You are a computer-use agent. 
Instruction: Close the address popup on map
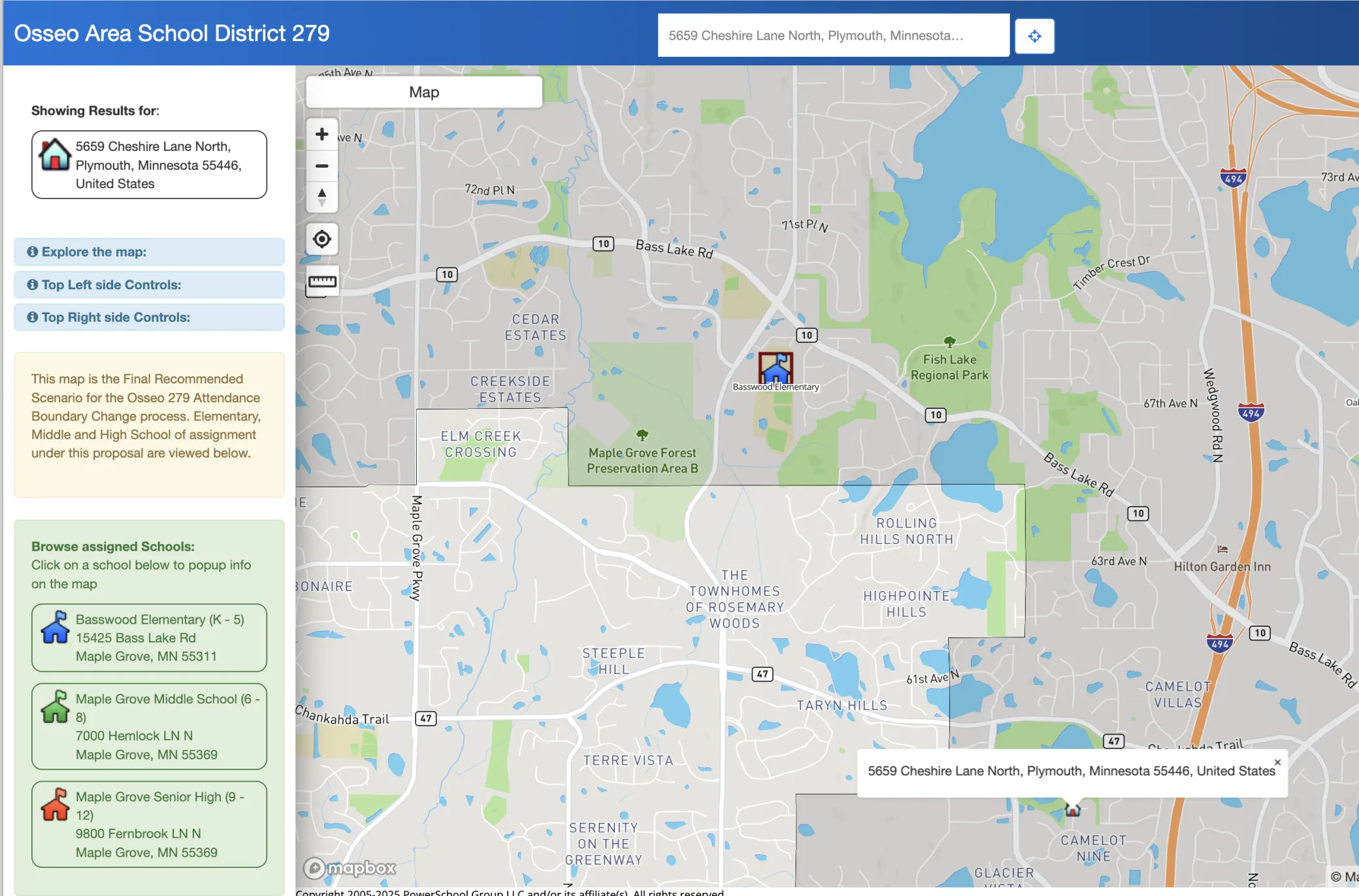pyautogui.click(x=1277, y=762)
